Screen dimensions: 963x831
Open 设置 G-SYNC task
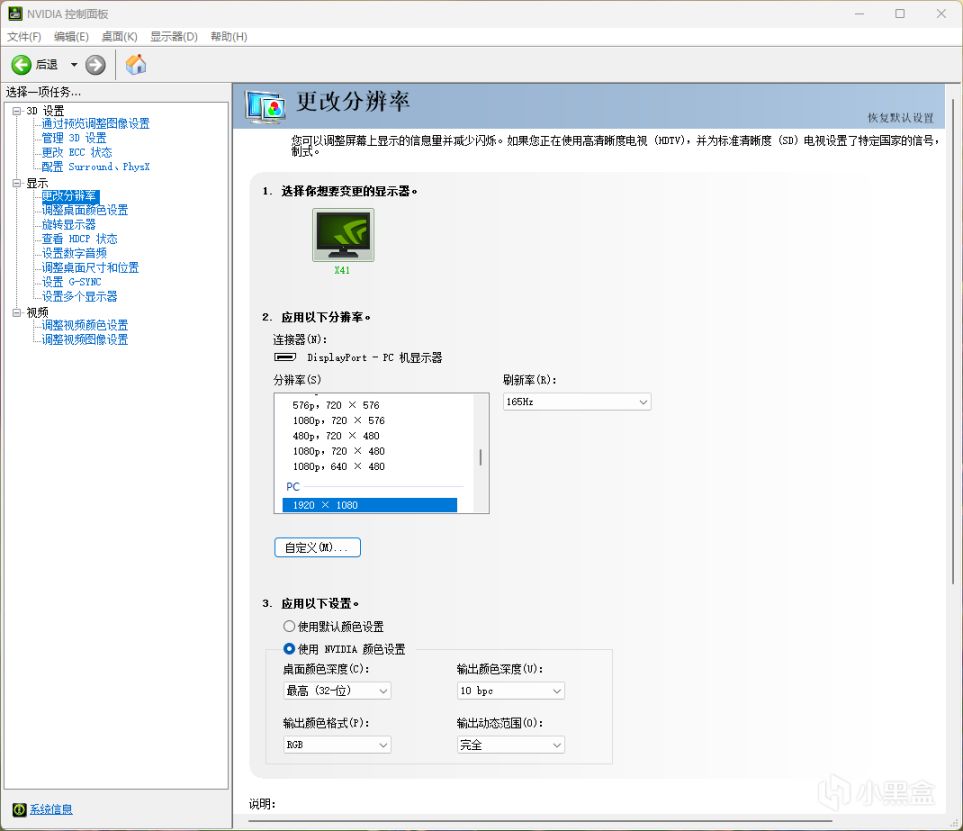(71, 282)
